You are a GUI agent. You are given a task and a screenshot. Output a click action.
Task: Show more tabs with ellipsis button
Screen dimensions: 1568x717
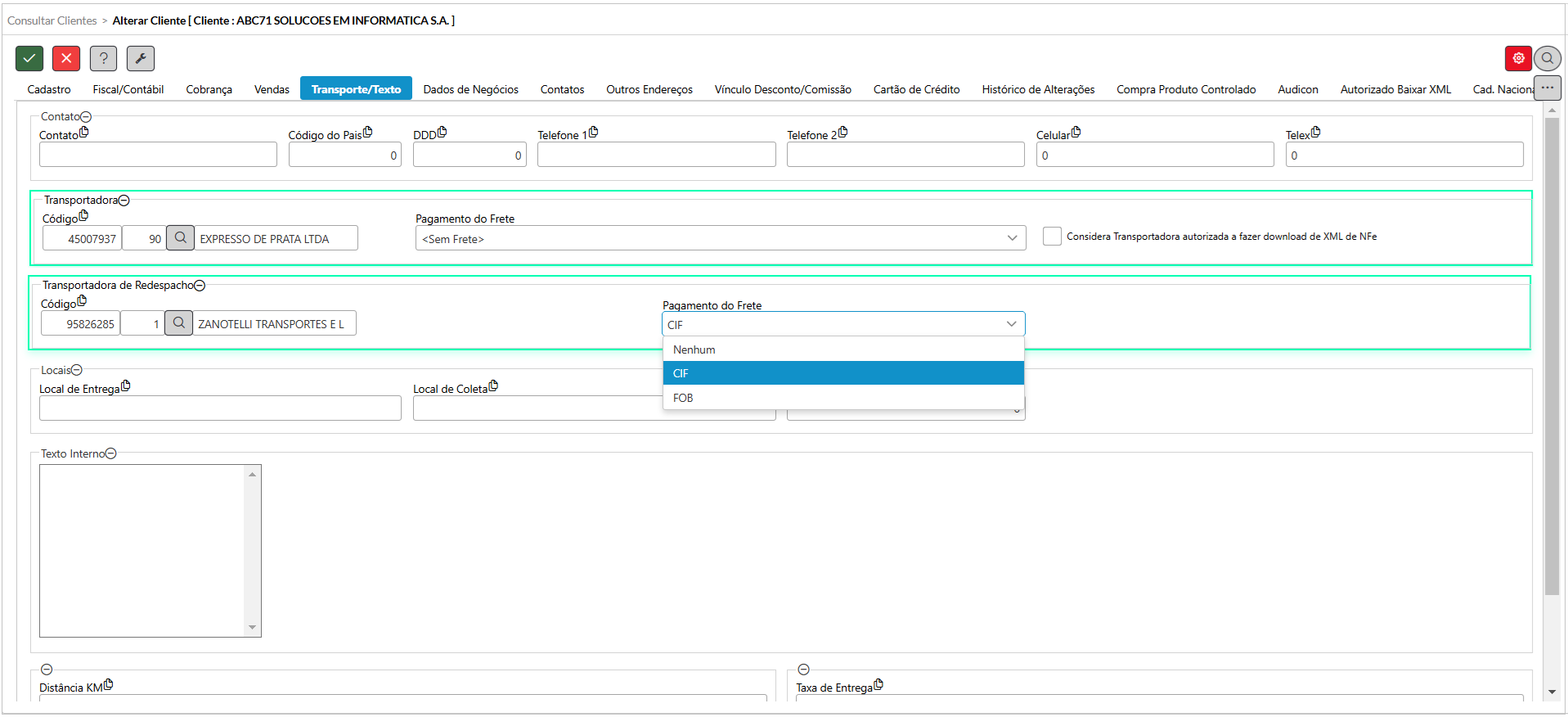[1548, 88]
